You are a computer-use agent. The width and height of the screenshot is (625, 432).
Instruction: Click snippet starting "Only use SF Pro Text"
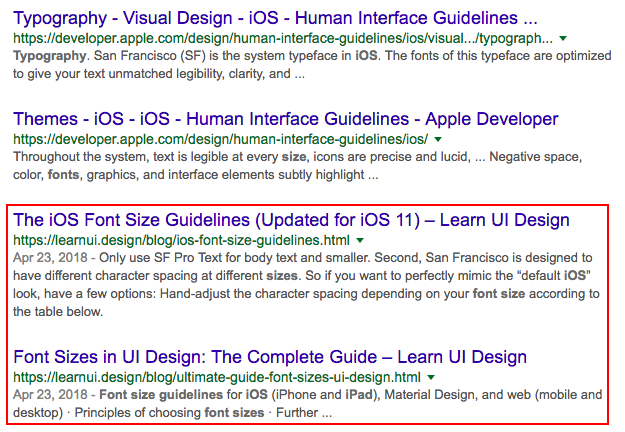[x=306, y=285]
